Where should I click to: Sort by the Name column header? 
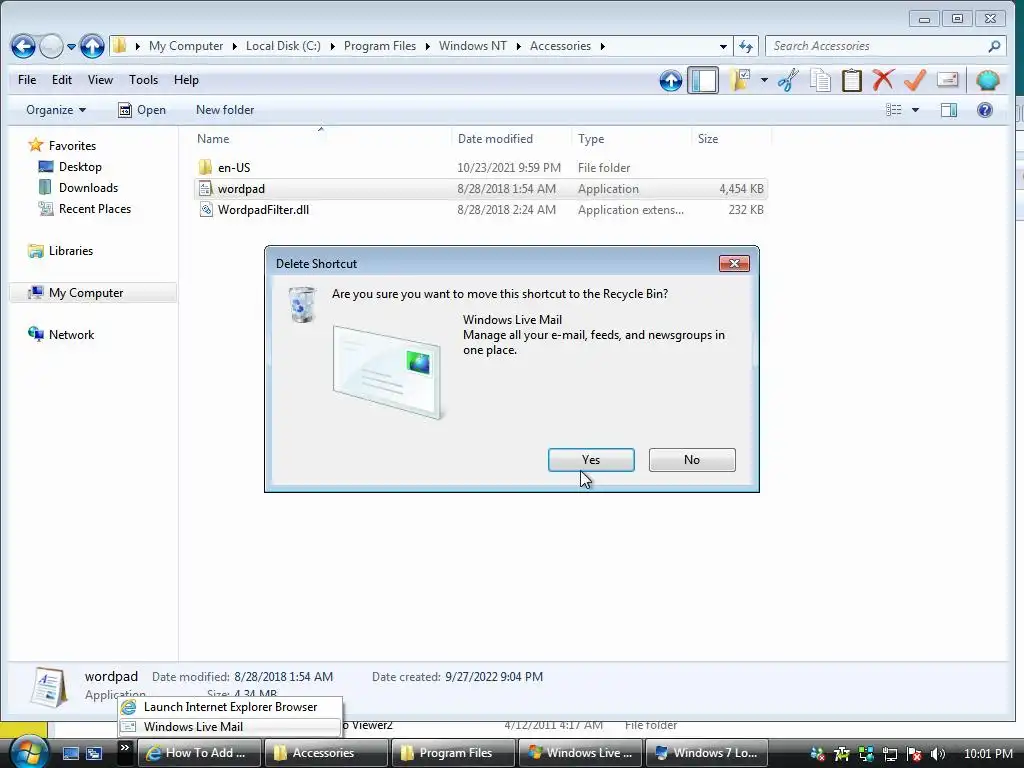tap(322, 138)
